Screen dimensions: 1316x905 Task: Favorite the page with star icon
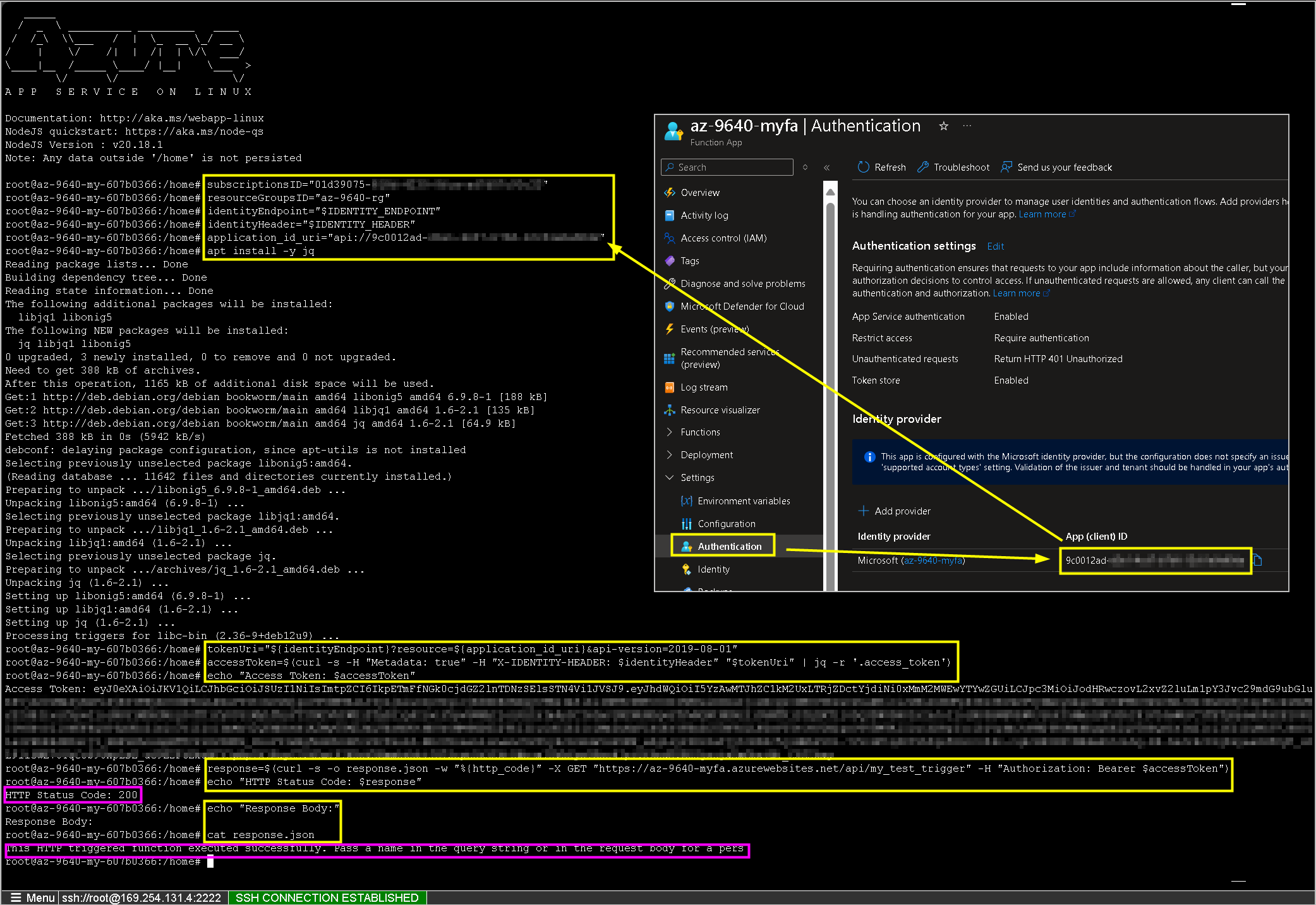(x=943, y=126)
